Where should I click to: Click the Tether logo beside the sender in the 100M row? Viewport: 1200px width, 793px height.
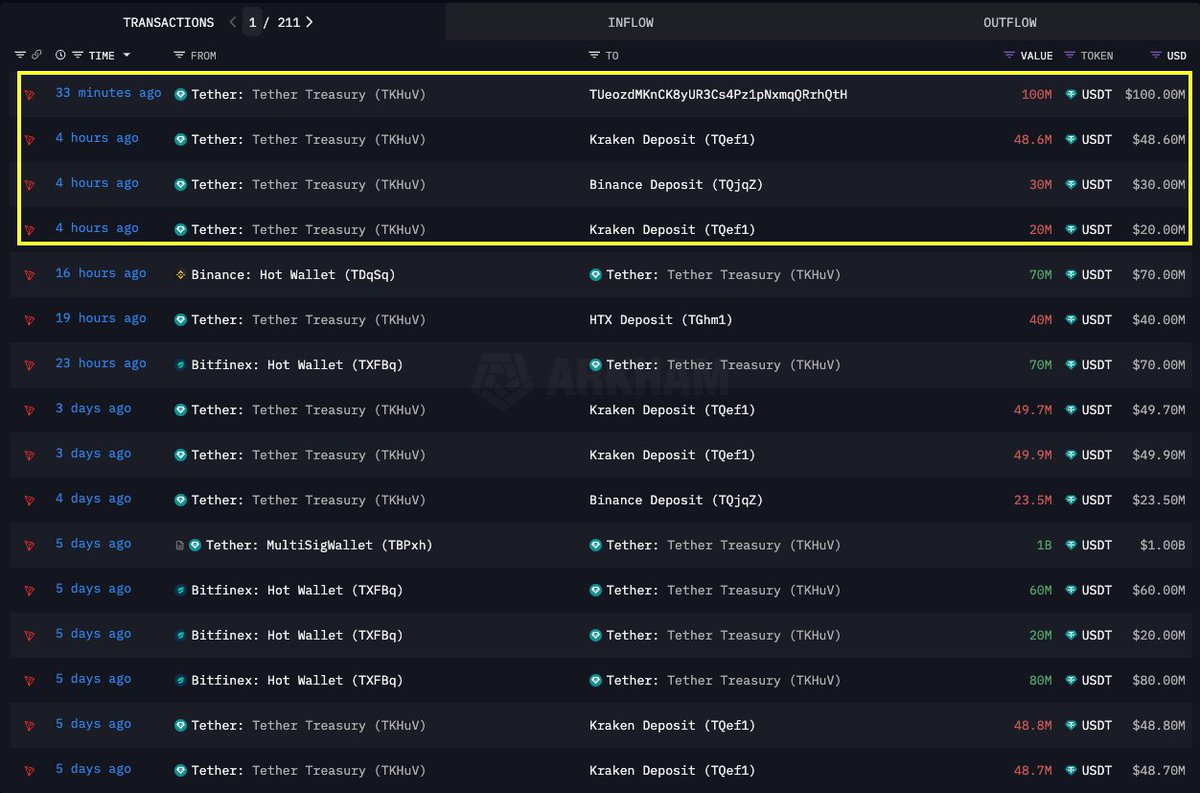(x=181, y=94)
